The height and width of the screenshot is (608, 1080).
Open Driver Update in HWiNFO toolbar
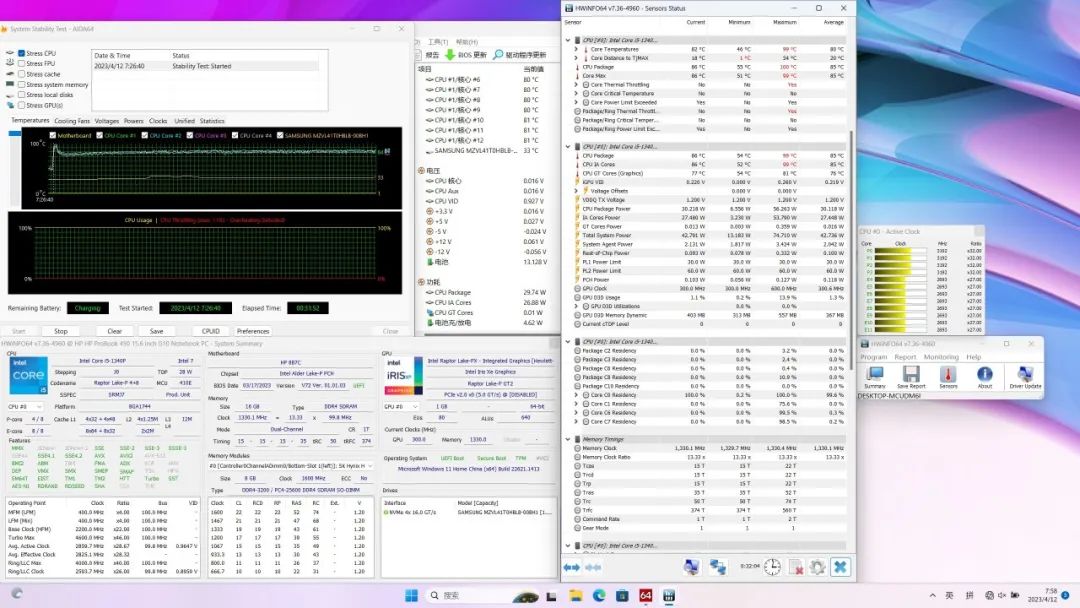click(1025, 377)
